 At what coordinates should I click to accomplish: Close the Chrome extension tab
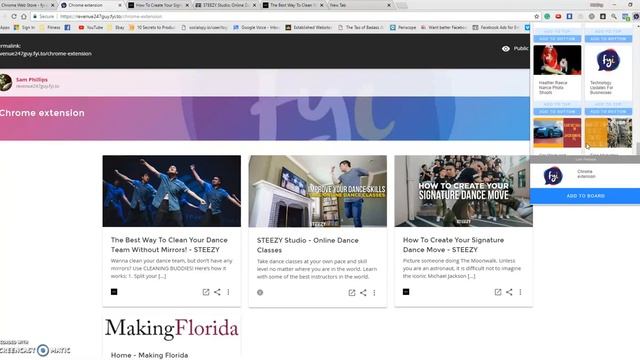pyautogui.click(x=120, y=5)
